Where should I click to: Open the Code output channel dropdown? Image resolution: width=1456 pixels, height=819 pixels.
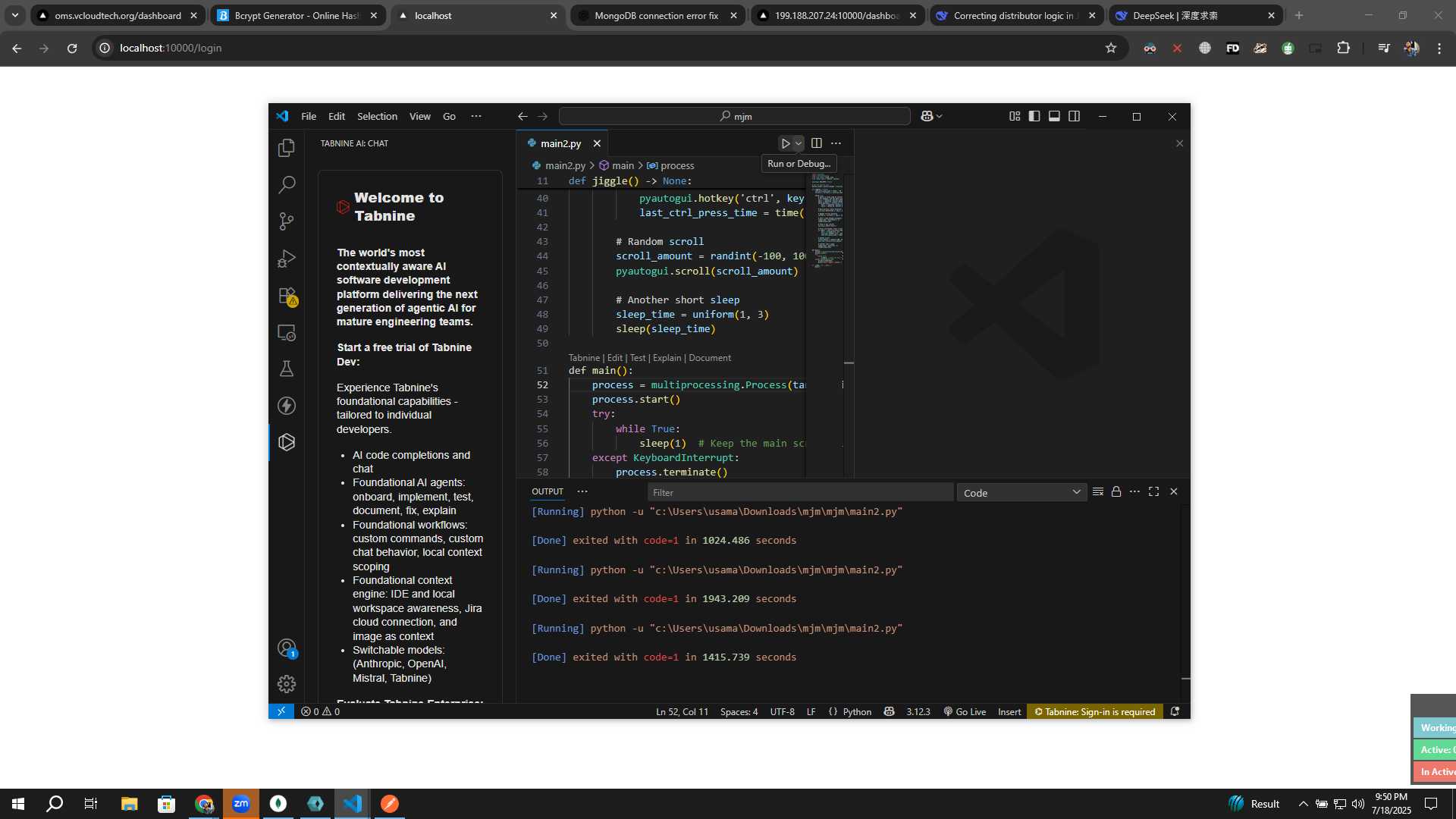pos(1021,492)
